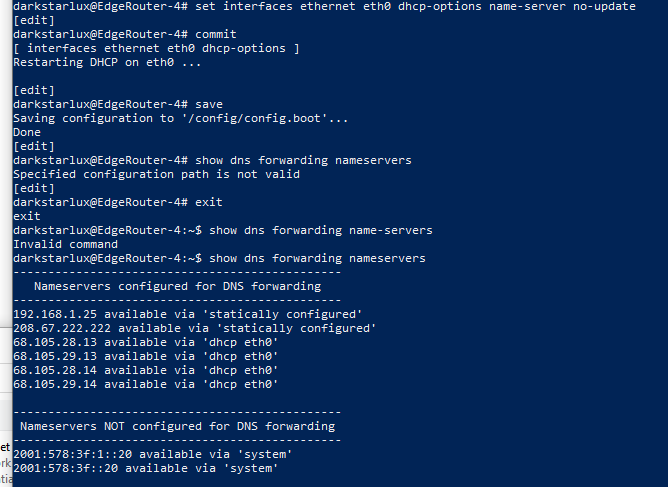Click the '/config/config.boot' path text
668x487 pixels.
[254, 118]
